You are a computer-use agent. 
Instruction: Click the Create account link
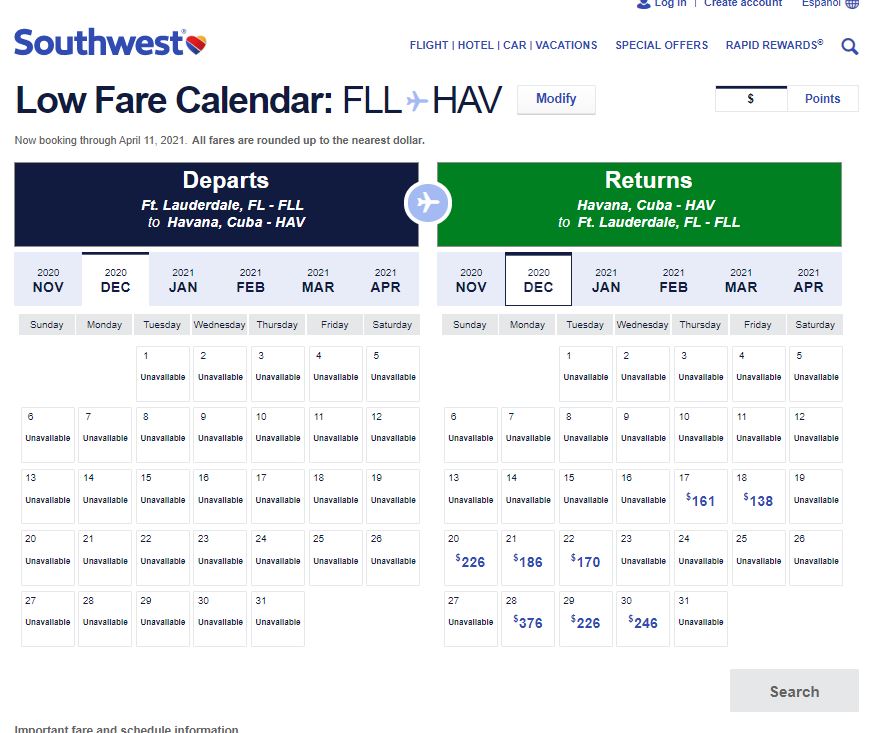click(742, 4)
